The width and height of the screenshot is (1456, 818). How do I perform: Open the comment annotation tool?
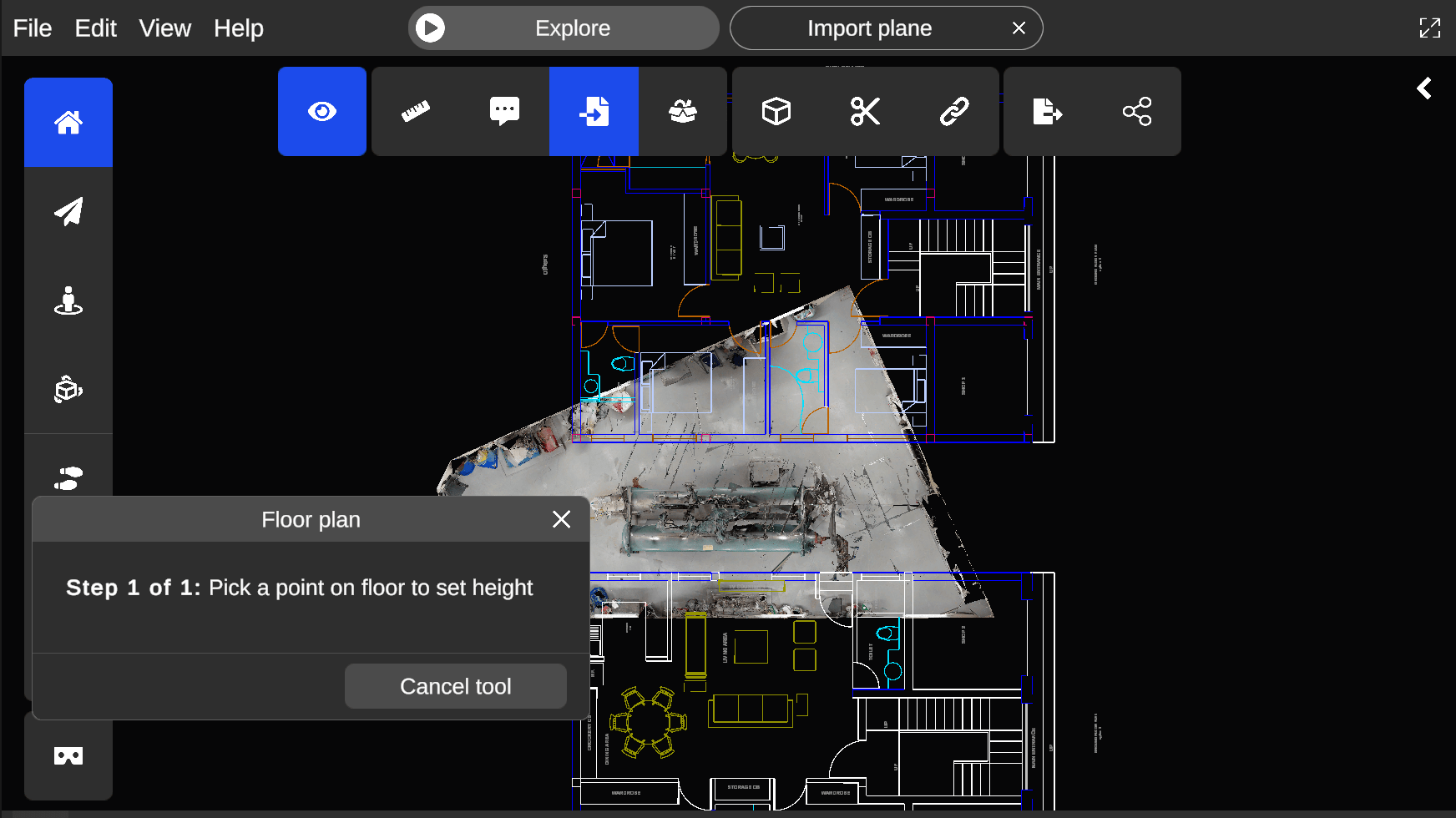[504, 112]
